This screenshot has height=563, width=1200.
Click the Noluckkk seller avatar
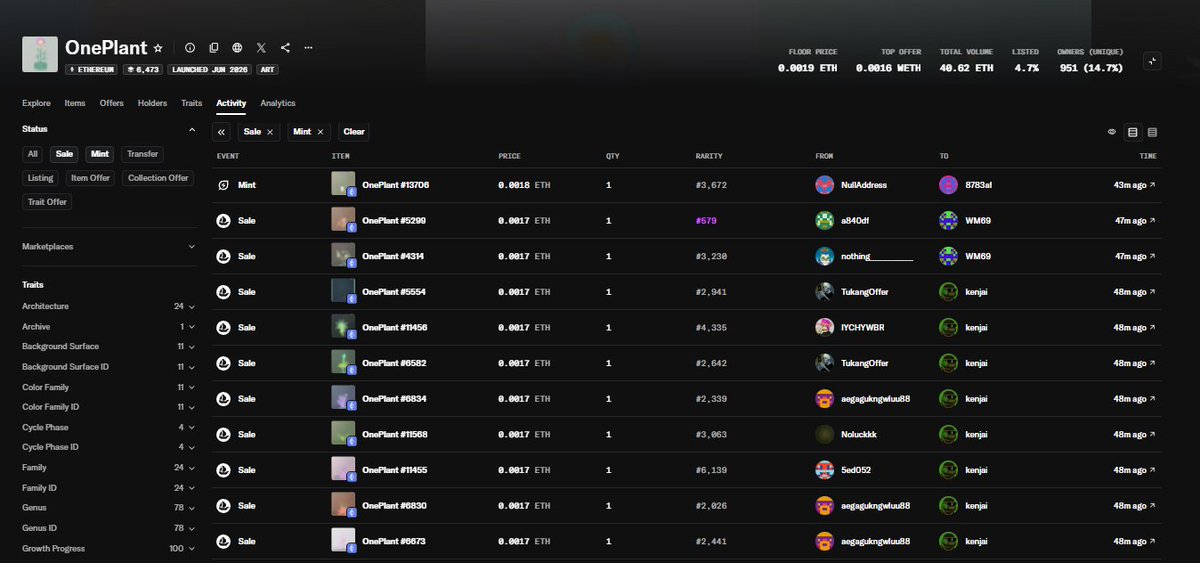[x=825, y=434]
